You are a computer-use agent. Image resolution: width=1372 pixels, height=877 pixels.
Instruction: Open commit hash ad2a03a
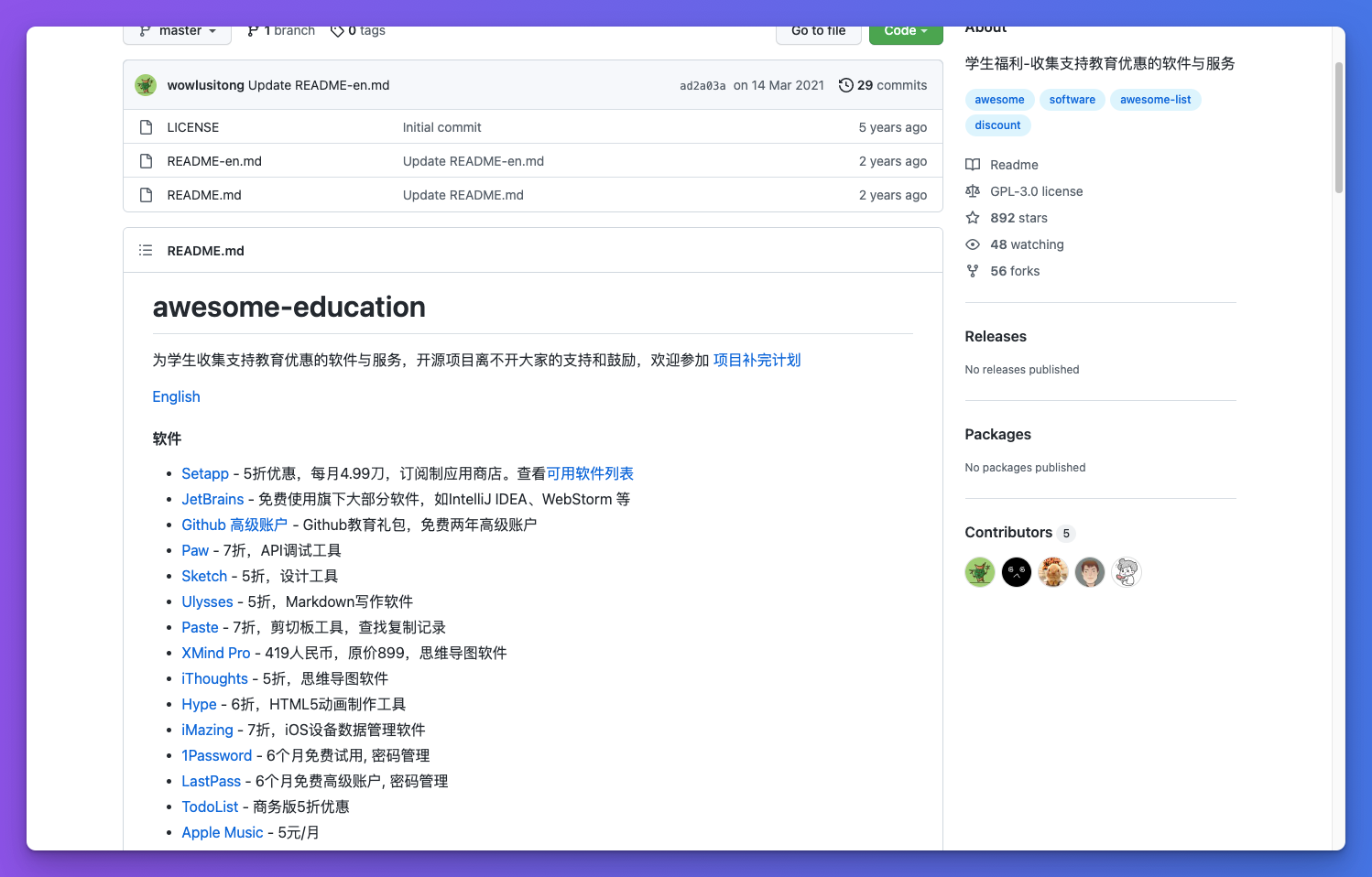(x=702, y=86)
